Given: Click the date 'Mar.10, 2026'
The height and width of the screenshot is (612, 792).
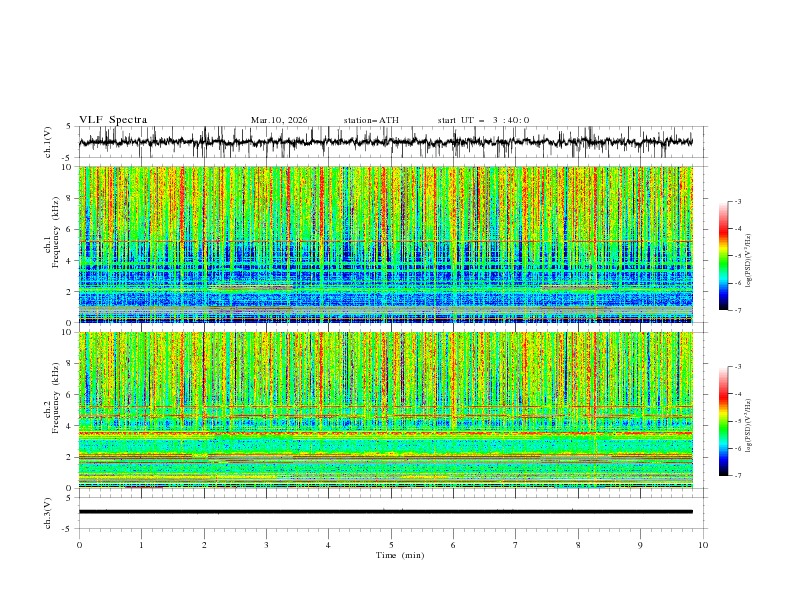Looking at the screenshot, I should (x=279, y=120).
